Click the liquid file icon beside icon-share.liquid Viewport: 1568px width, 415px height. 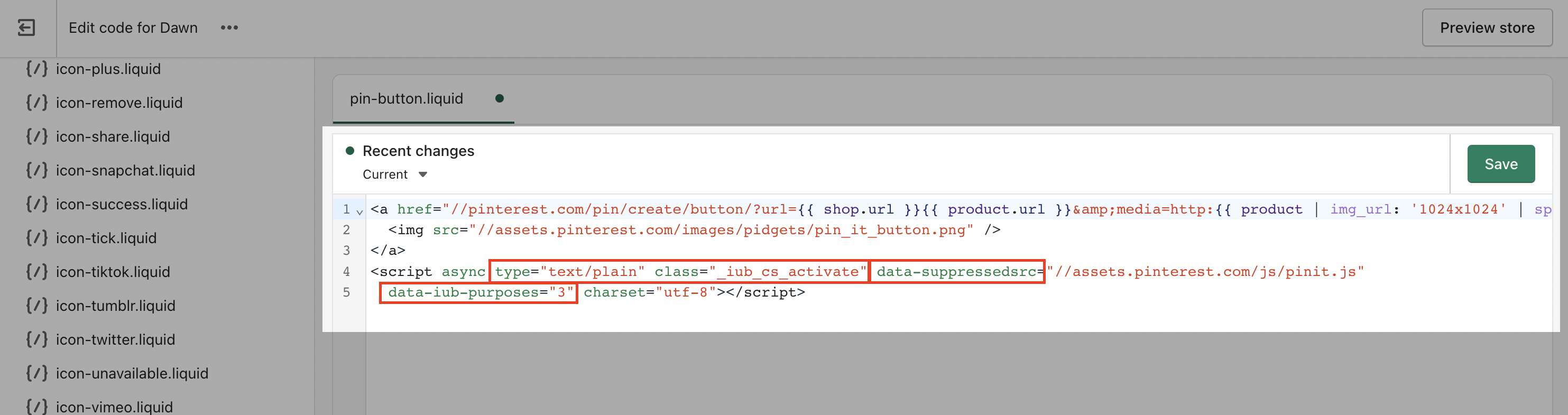click(36, 136)
